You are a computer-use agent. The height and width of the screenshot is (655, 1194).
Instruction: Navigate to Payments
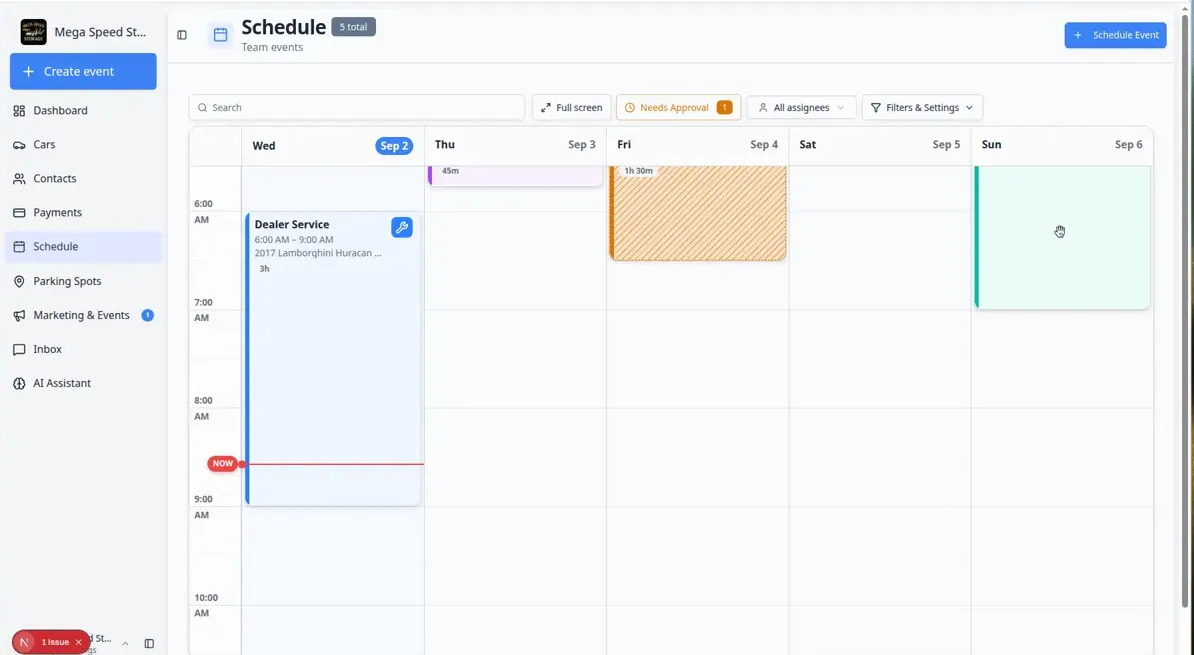[x=83, y=212]
